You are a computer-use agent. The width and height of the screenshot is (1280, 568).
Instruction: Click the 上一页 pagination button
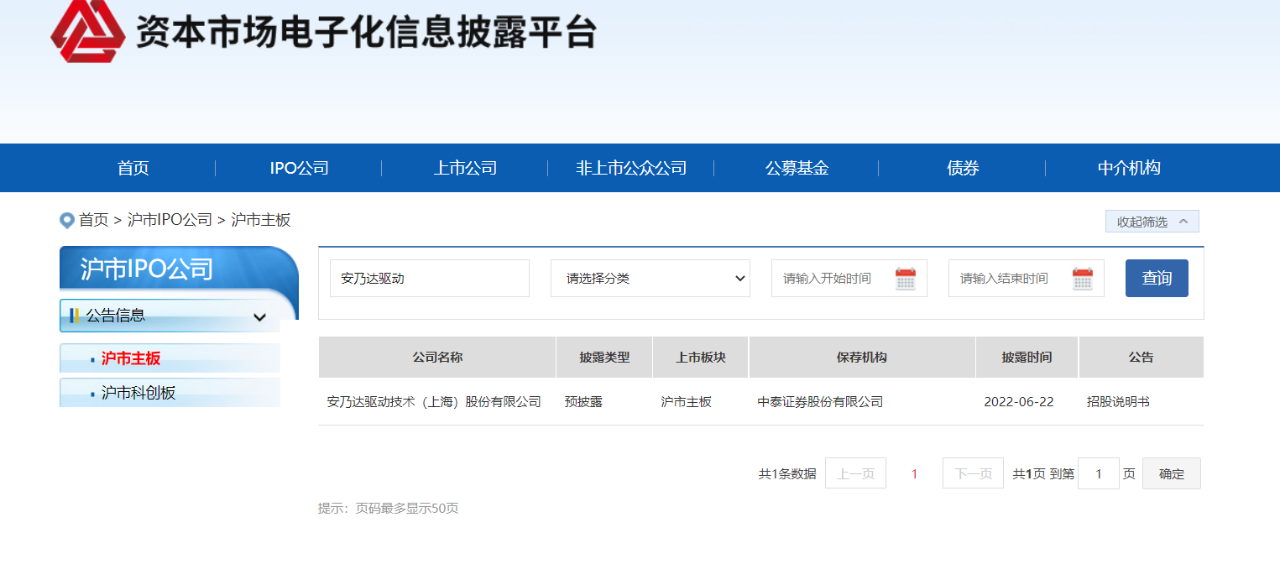point(855,474)
